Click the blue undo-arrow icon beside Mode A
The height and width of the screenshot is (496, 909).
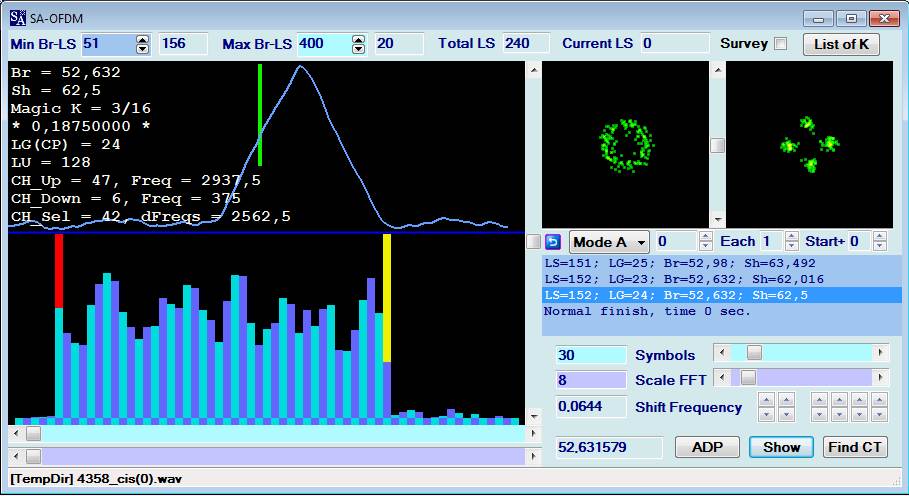pyautogui.click(x=553, y=241)
